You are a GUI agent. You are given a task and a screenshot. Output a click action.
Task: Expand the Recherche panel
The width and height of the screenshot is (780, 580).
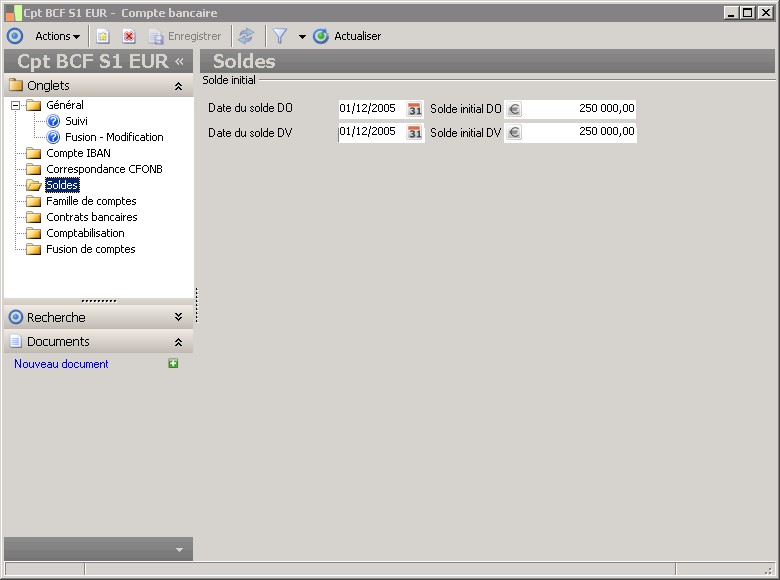click(178, 317)
